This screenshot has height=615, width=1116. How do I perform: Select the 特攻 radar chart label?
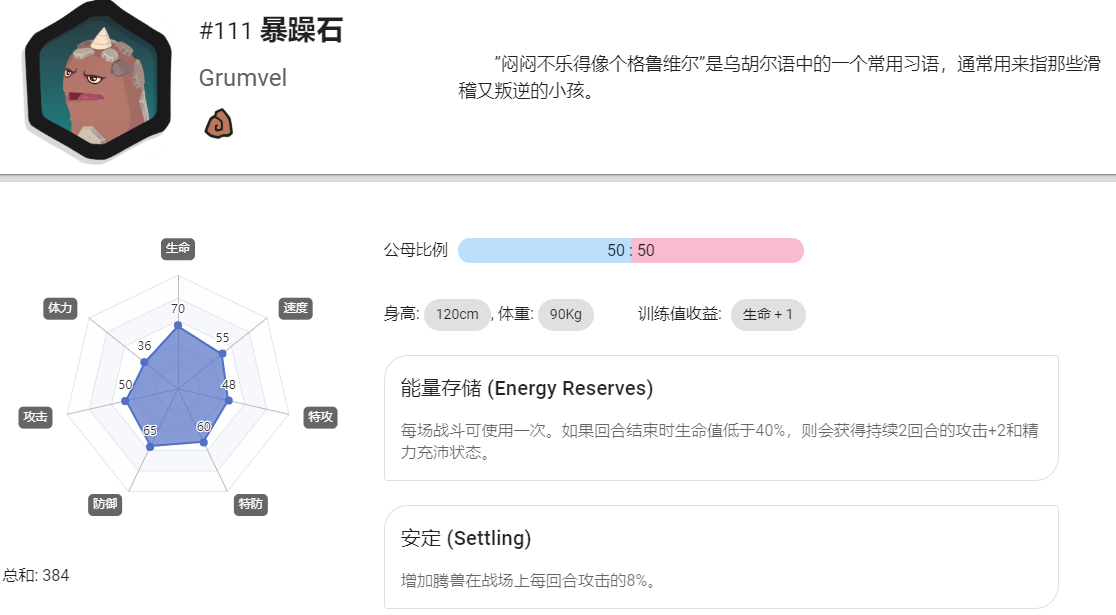[x=320, y=417]
